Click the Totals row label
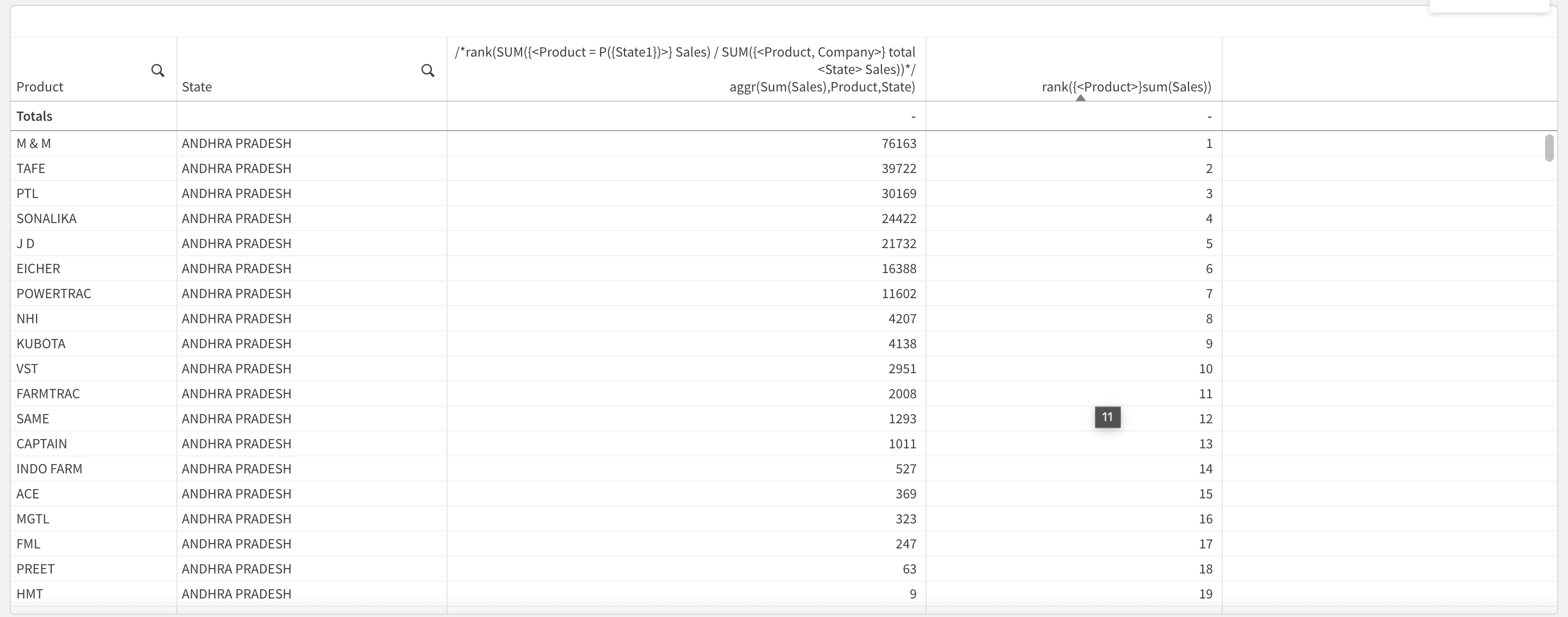The height and width of the screenshot is (617, 1568). (34, 116)
